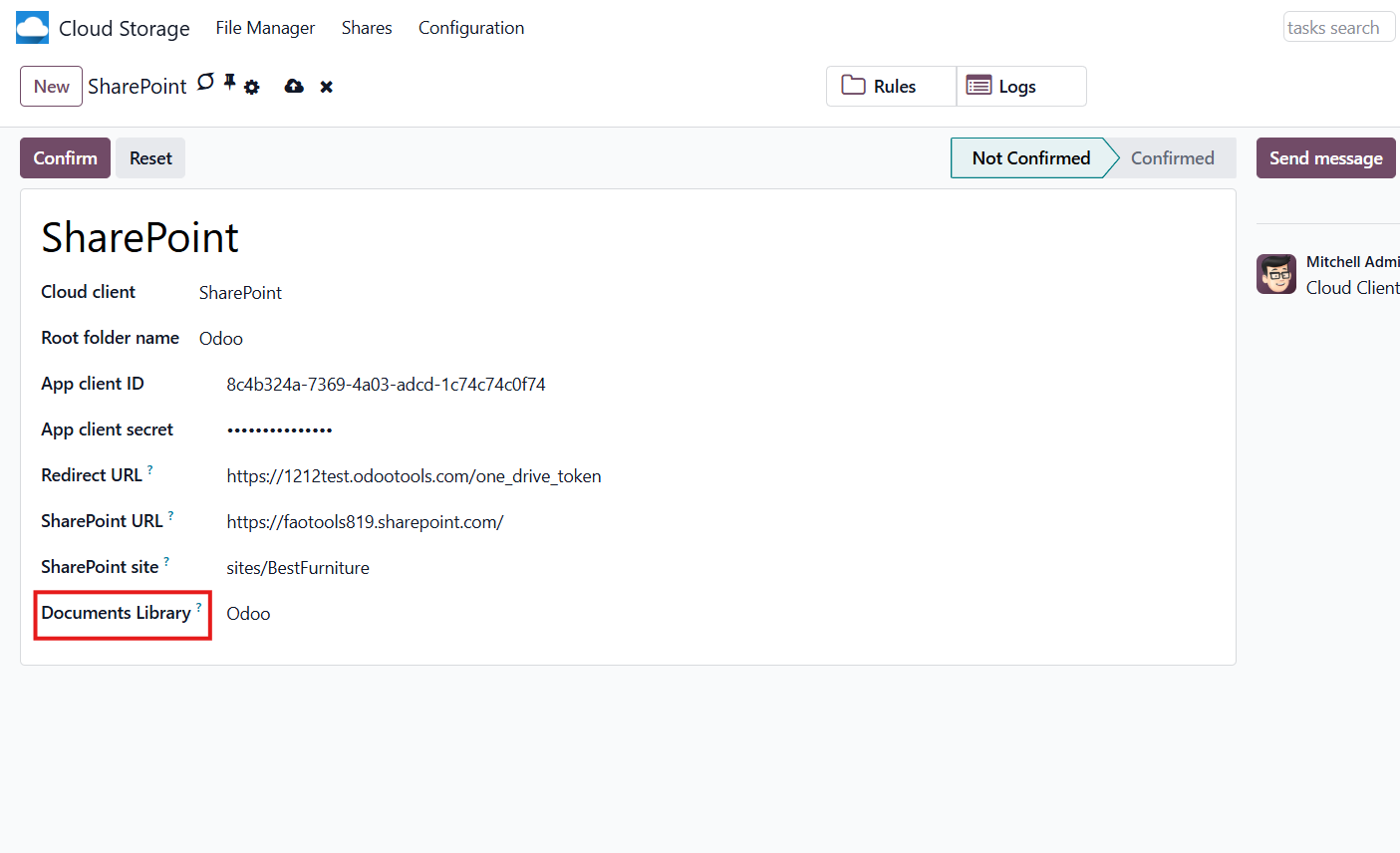The width and height of the screenshot is (1400, 853).
Task: Open the Logs button
Action: pyautogui.click(x=1020, y=87)
